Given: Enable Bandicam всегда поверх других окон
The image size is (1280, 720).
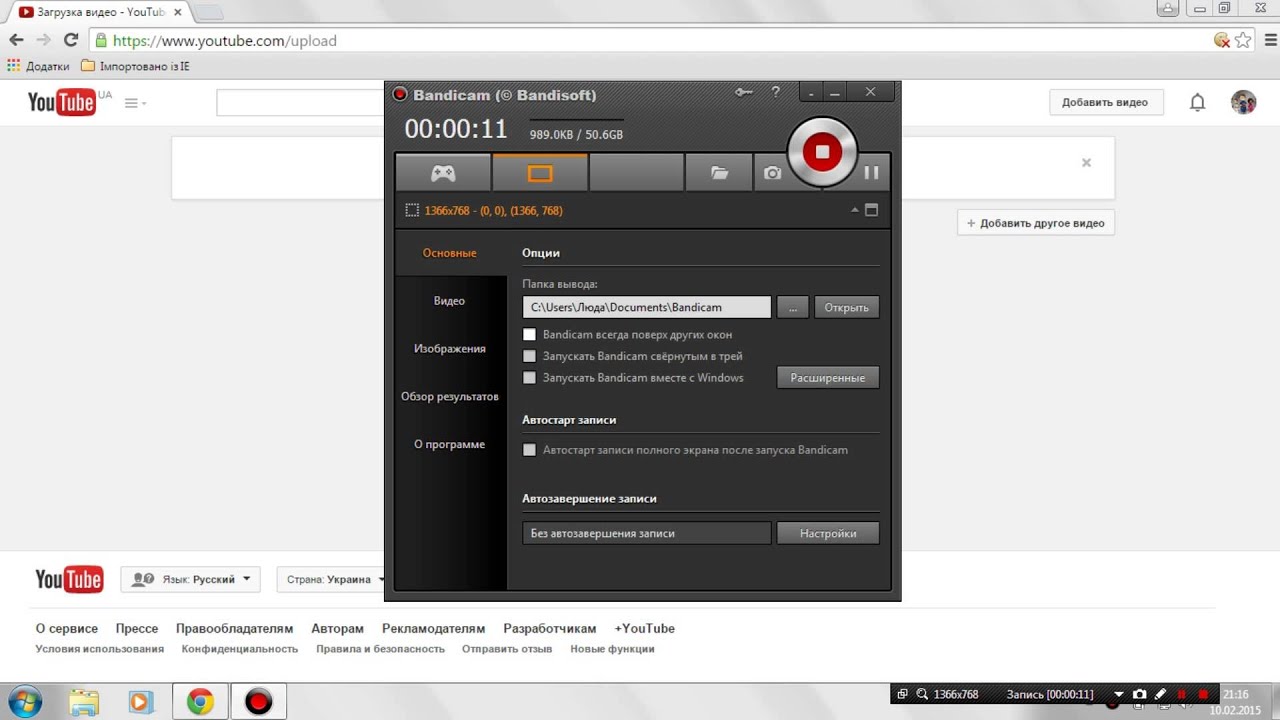Looking at the screenshot, I should click(x=530, y=335).
